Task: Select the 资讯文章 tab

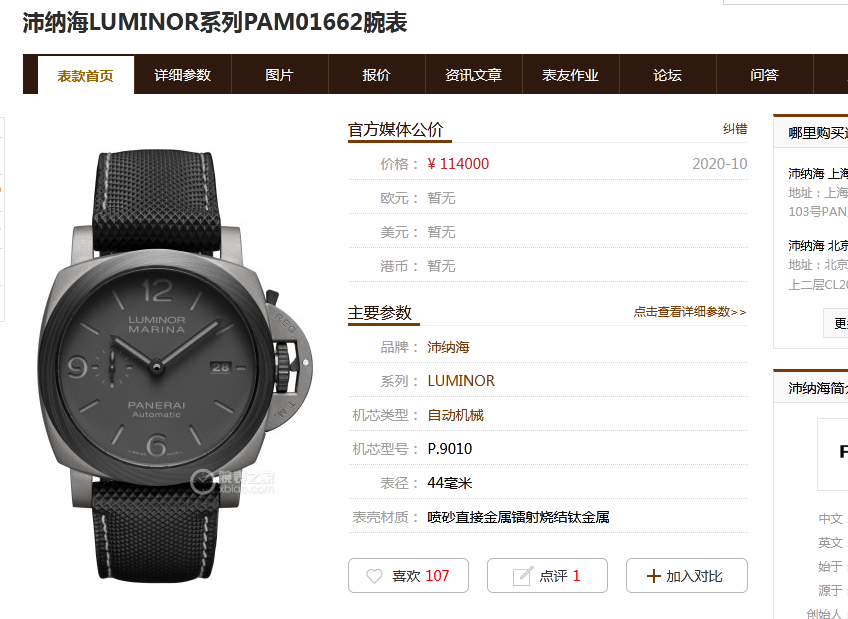Action: coord(474,75)
